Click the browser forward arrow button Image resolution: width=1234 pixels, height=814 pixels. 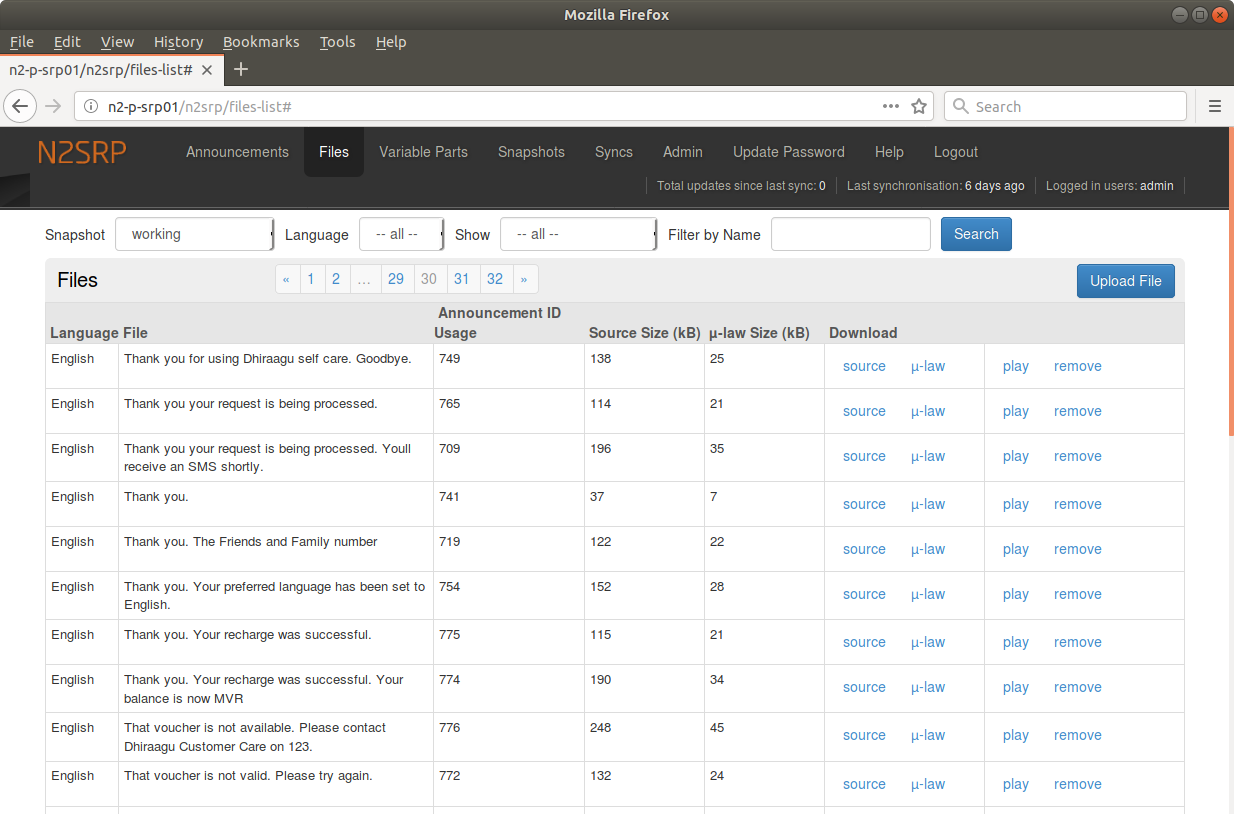point(54,106)
